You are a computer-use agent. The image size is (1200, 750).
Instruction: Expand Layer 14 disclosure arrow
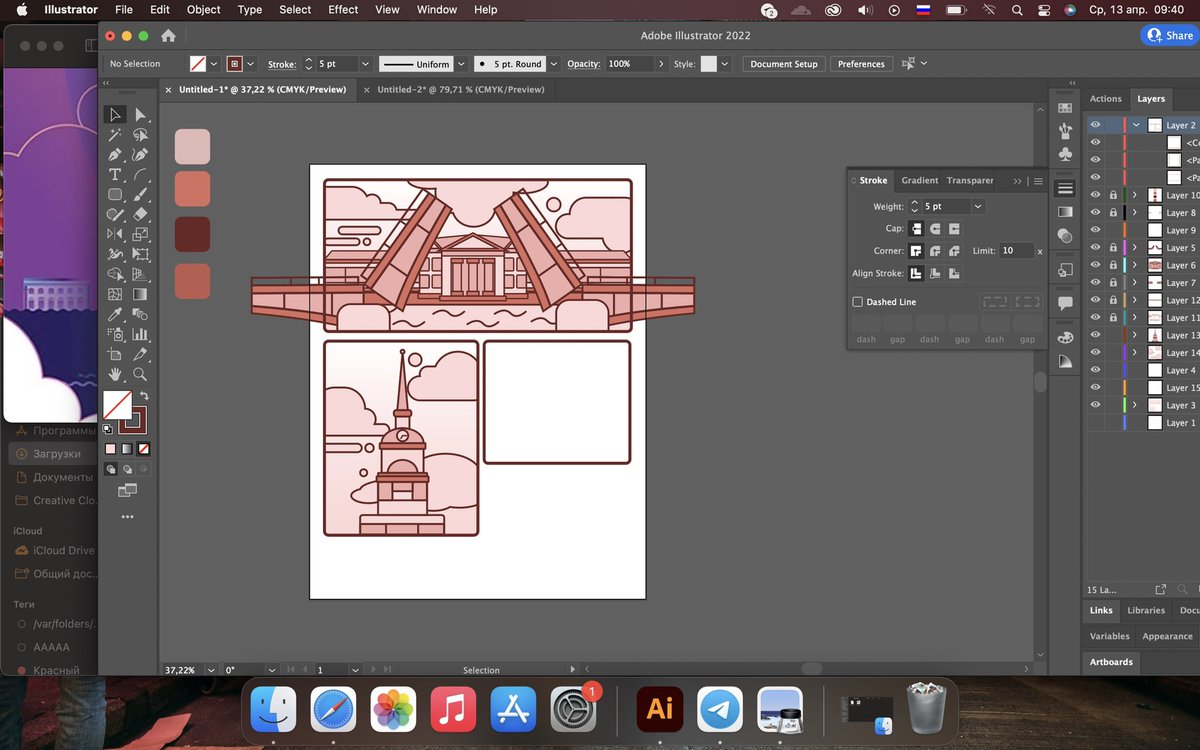pyautogui.click(x=1135, y=353)
